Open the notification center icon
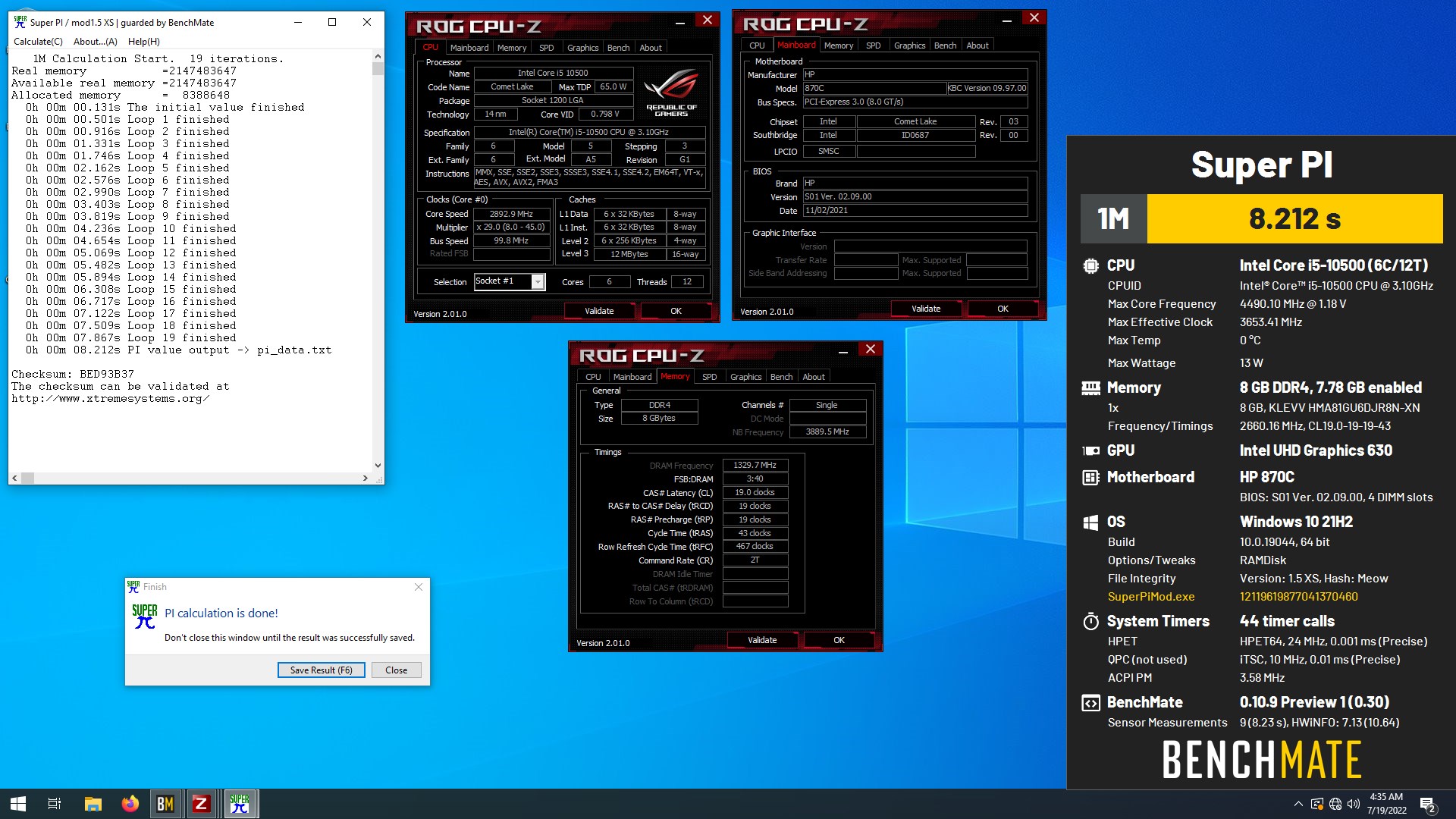The height and width of the screenshot is (819, 1456). 1427,804
